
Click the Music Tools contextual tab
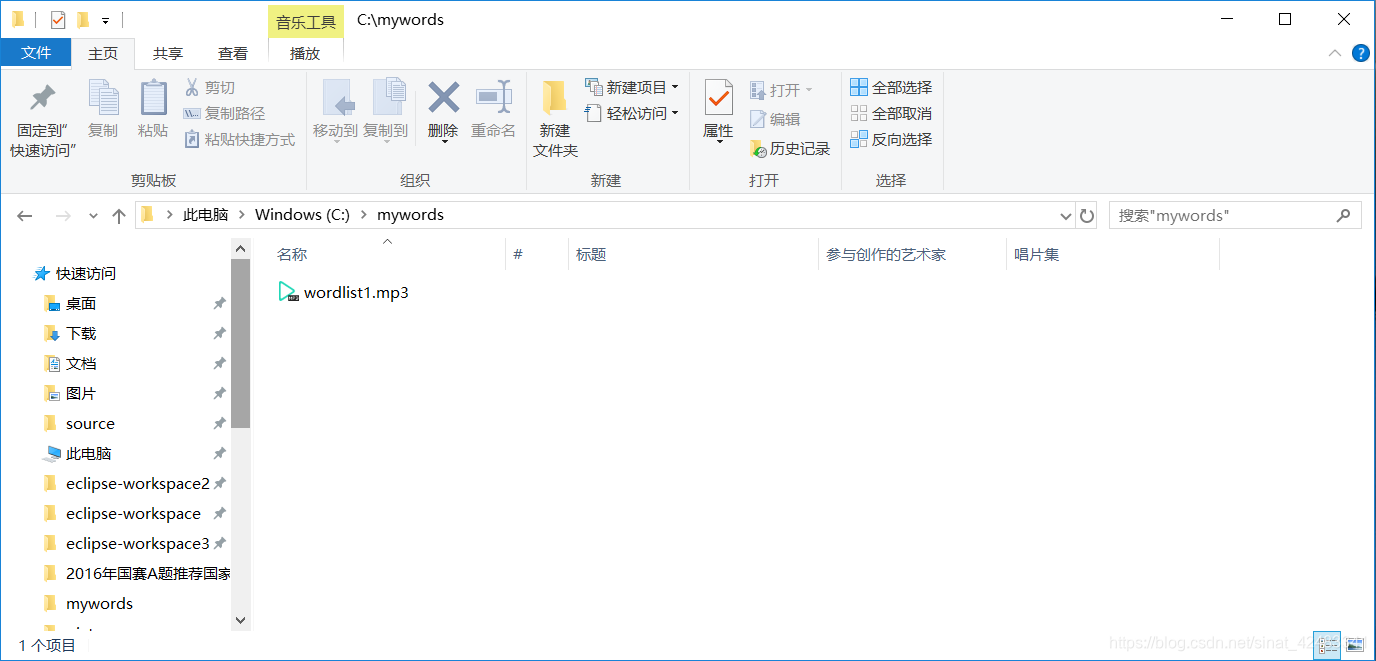pos(306,21)
